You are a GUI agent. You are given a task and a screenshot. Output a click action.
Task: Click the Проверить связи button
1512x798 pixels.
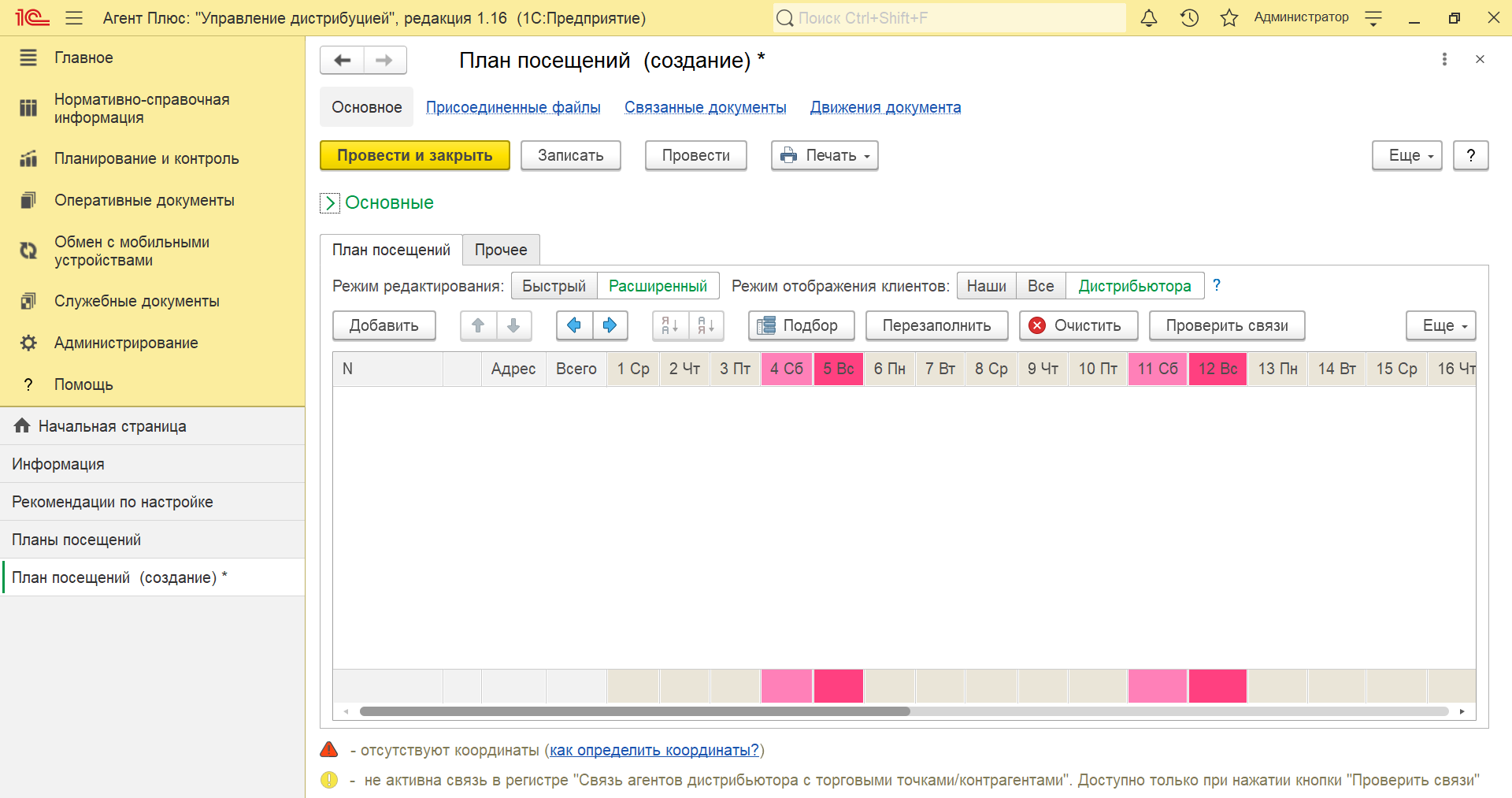click(1227, 325)
